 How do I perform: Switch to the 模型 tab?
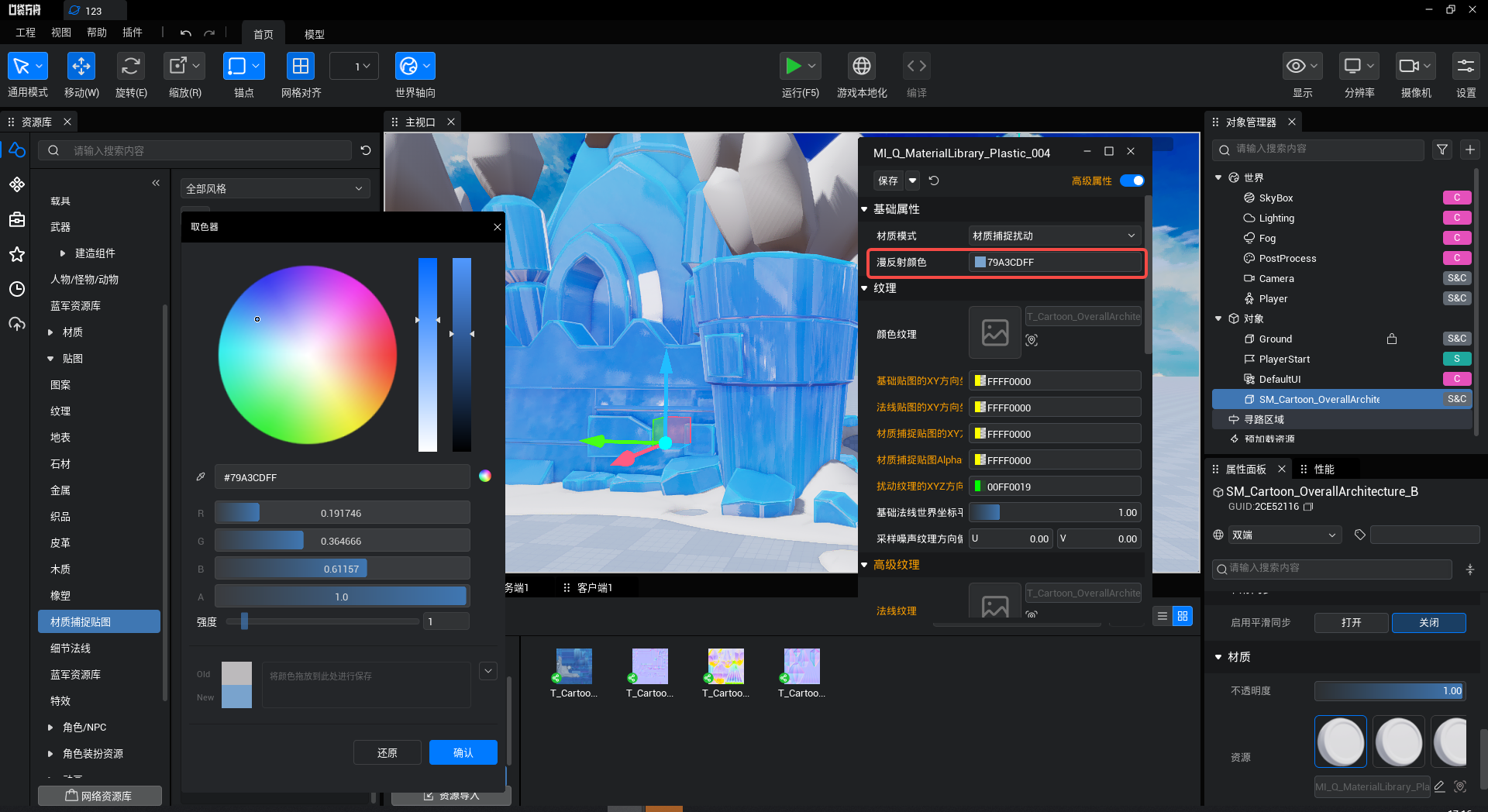click(x=315, y=34)
